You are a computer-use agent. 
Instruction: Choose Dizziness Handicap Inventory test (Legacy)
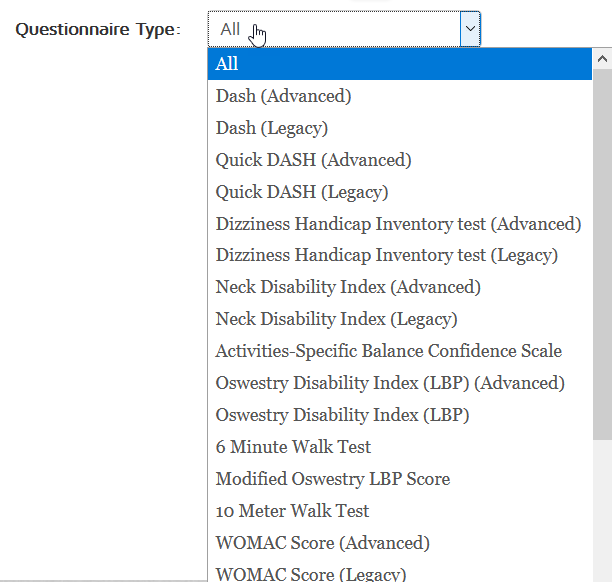tap(386, 256)
